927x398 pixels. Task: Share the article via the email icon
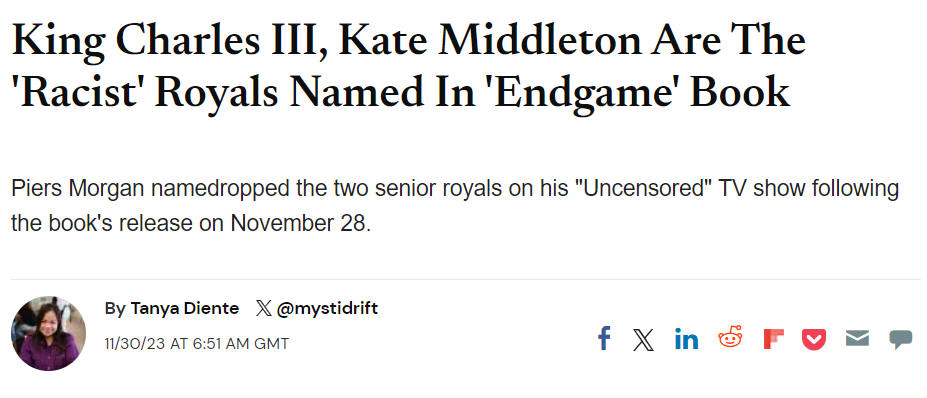(857, 338)
